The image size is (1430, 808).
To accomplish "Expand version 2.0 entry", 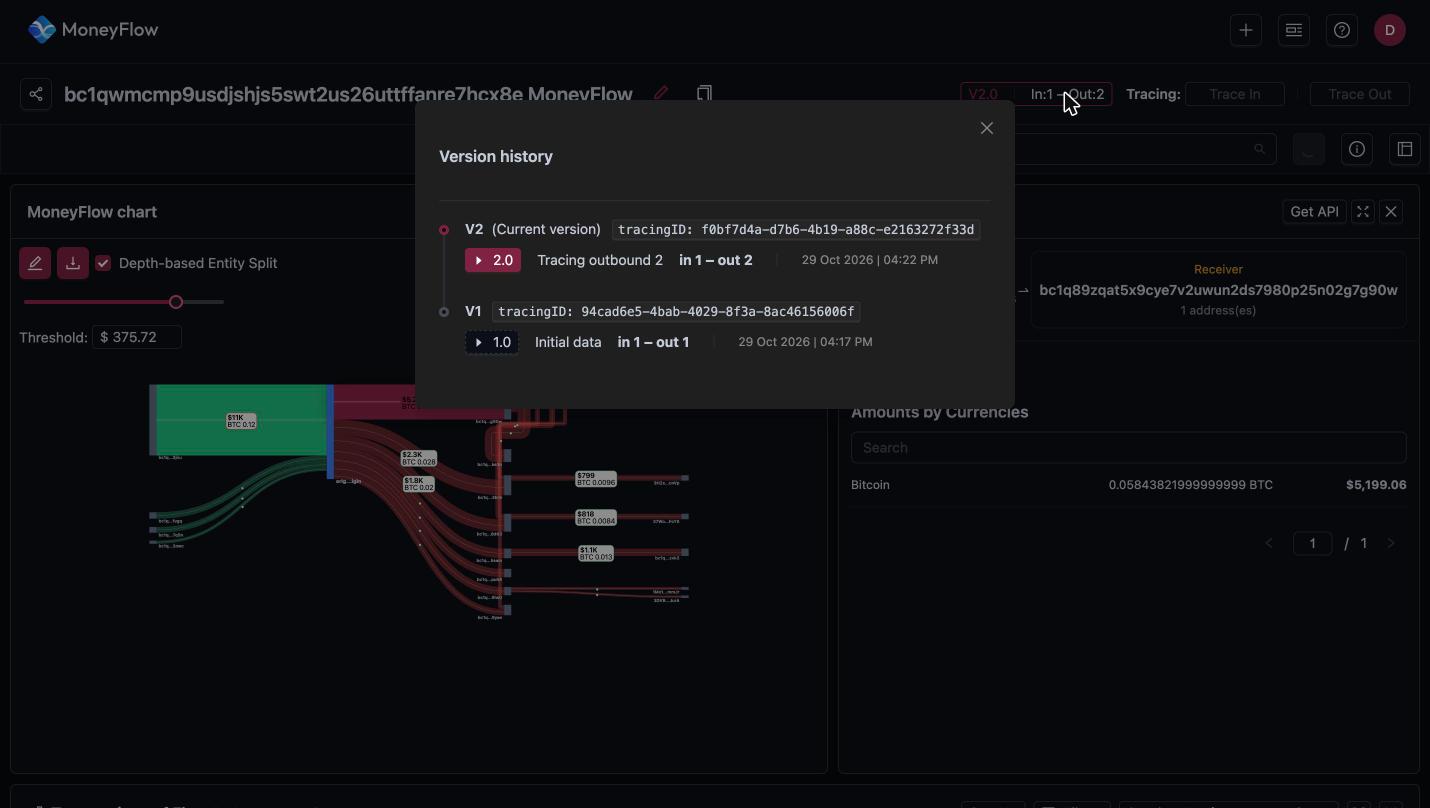I will 493,260.
